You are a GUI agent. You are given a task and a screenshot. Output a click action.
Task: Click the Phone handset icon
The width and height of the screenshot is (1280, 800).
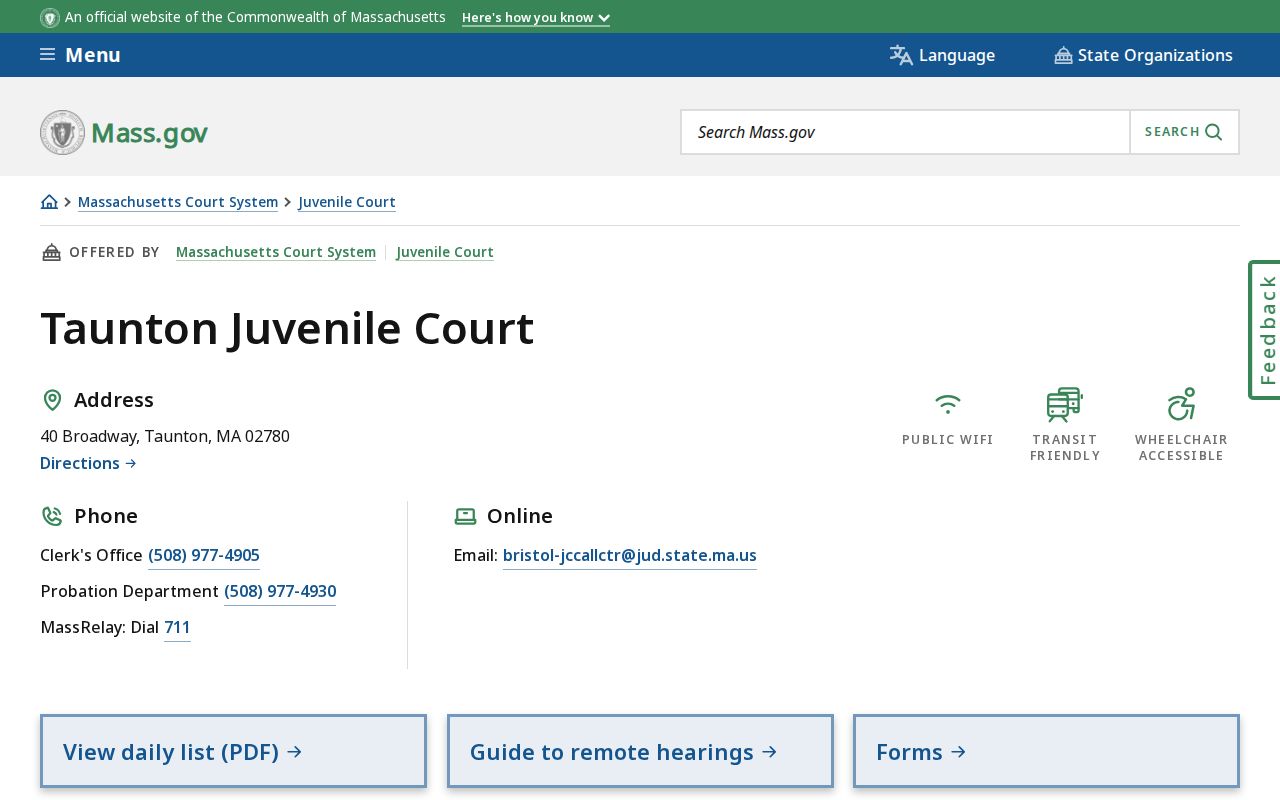tap(52, 516)
